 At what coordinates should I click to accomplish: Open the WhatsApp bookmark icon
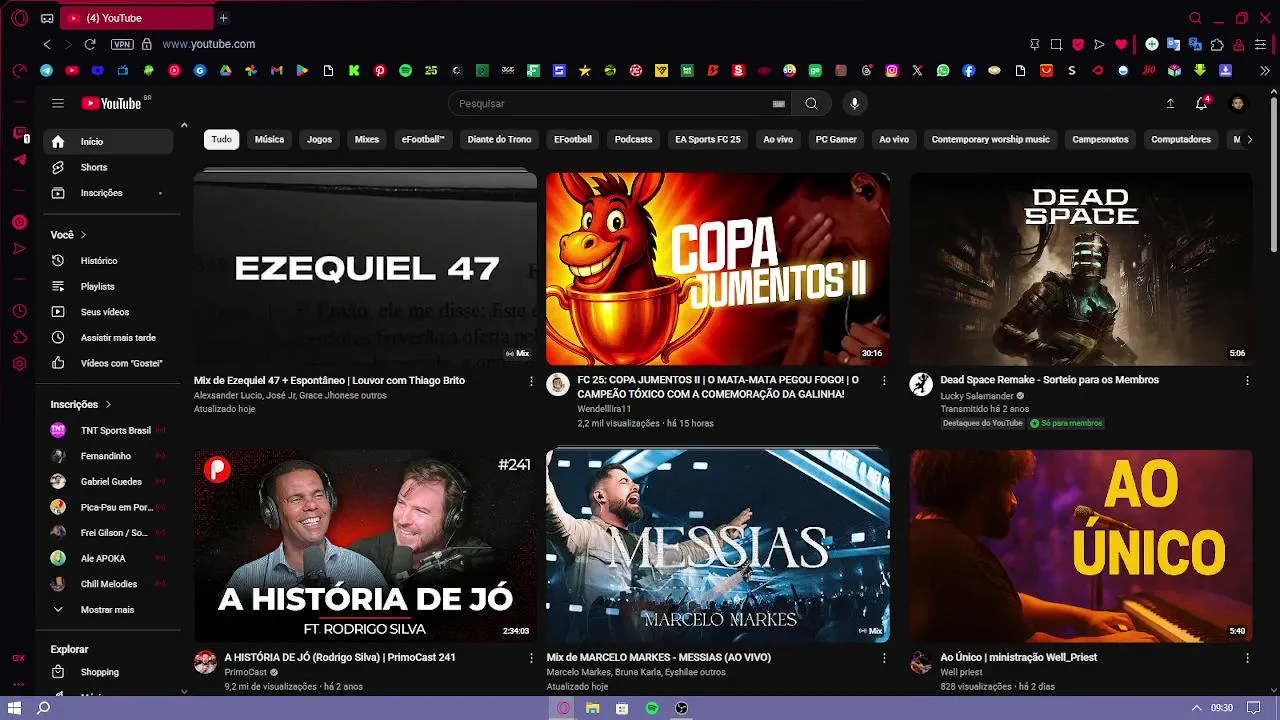coord(943,71)
